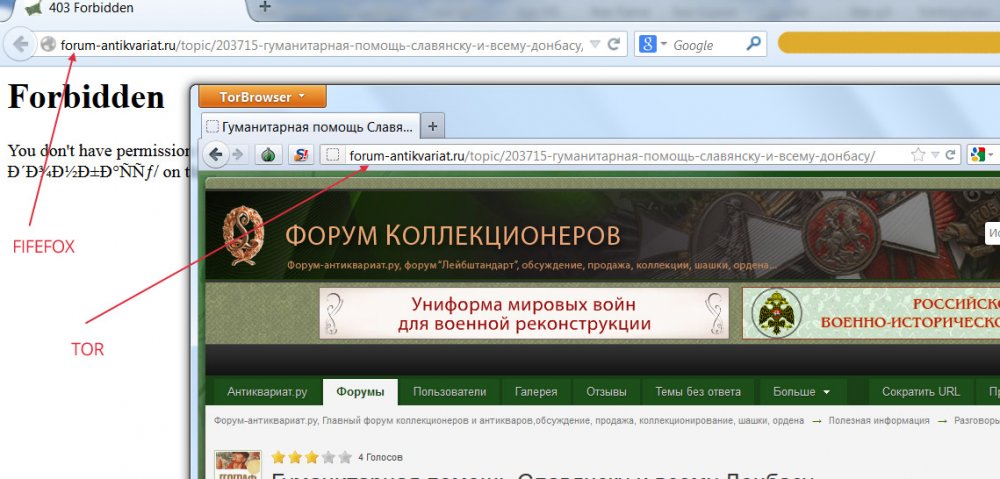Reload the 403 Forbidden page in Firefox
Image resolution: width=1000 pixels, height=479 pixels.
(614, 45)
